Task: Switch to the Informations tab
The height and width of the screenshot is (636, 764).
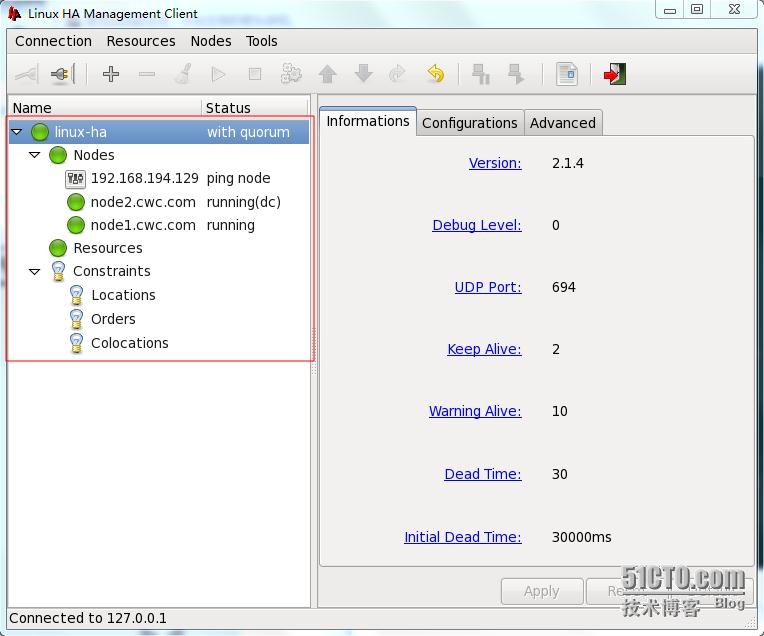Action: pos(368,121)
